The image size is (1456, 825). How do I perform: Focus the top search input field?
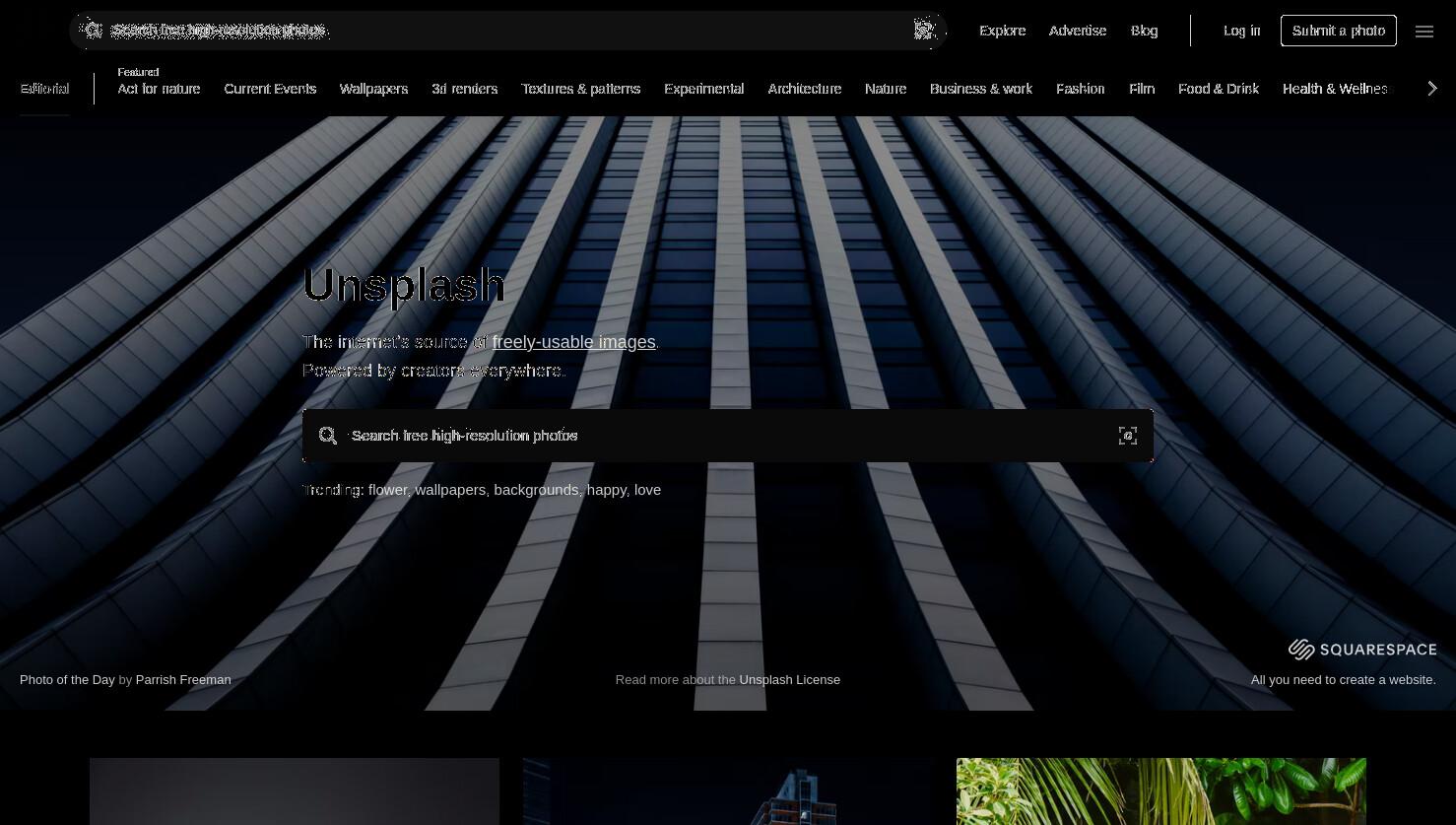[x=508, y=31]
